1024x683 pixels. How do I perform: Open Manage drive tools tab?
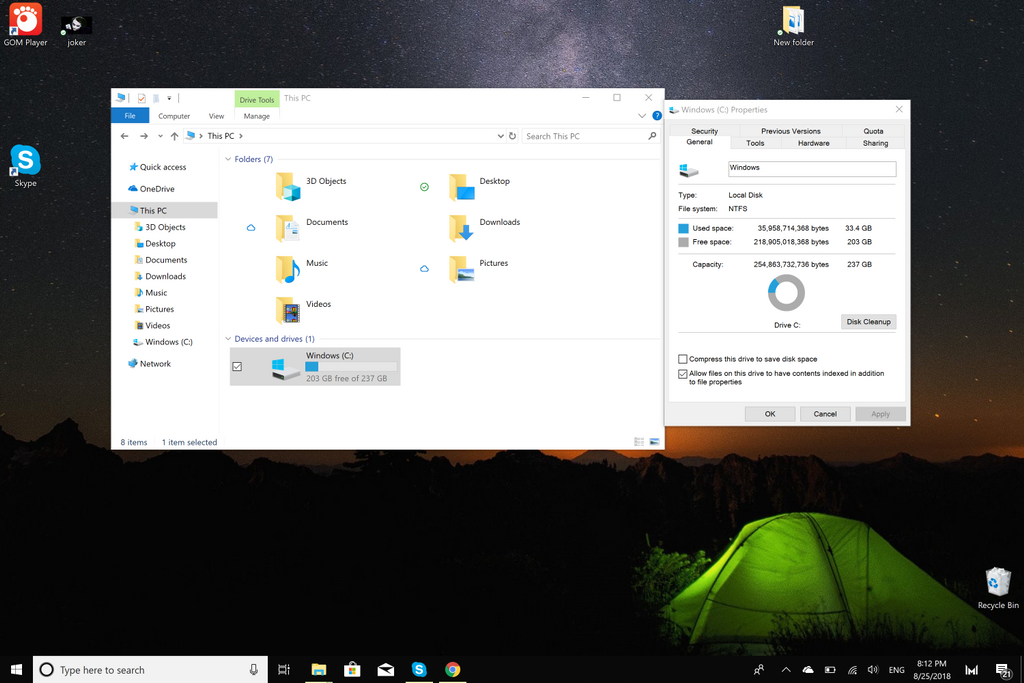[257, 116]
